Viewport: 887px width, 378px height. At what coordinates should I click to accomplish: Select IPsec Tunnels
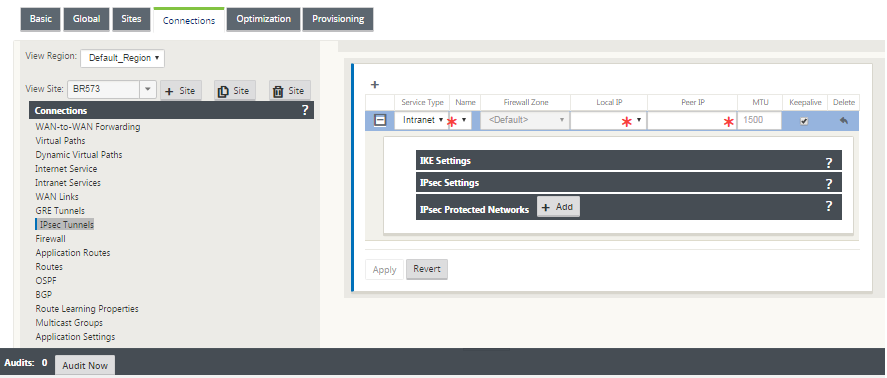(x=67, y=225)
